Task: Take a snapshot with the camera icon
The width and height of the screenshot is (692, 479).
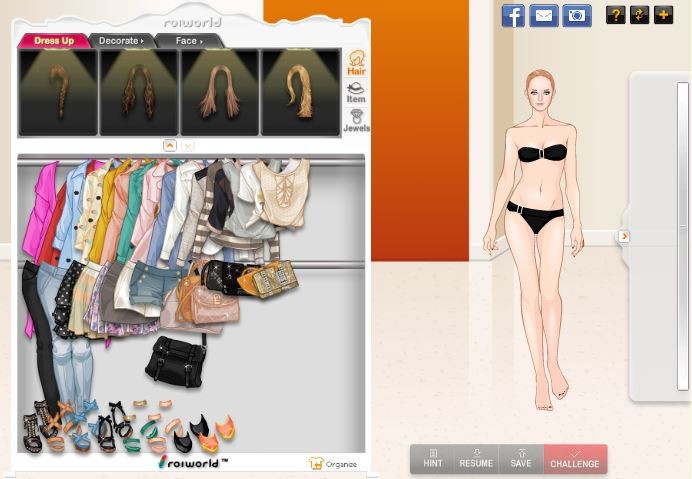Action: coord(577,15)
